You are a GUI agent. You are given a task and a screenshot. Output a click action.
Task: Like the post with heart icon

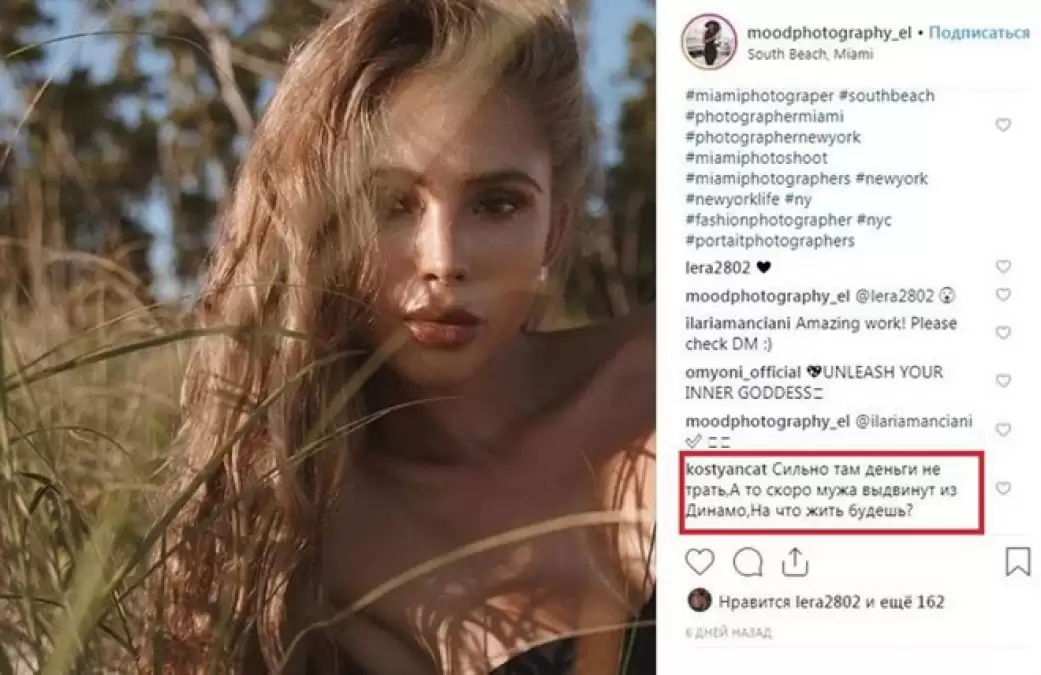click(x=699, y=562)
